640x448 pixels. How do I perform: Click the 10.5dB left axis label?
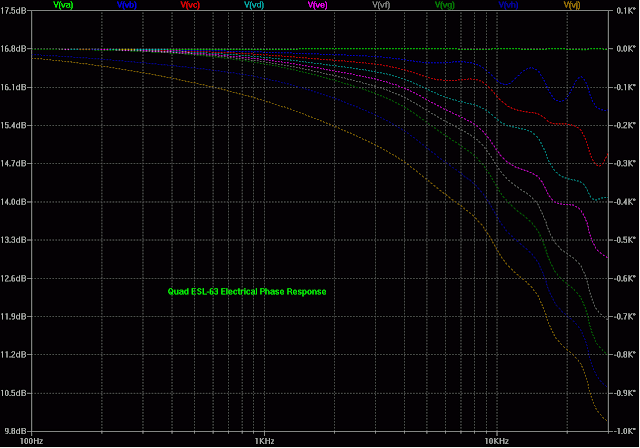pos(13,393)
